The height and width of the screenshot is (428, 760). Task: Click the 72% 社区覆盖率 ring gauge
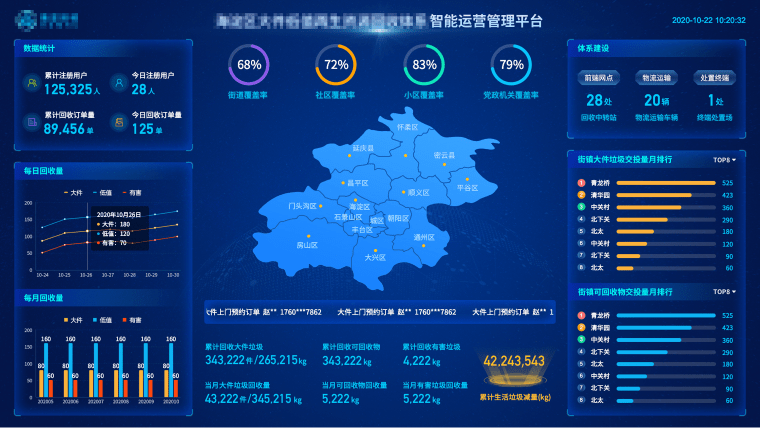click(336, 65)
